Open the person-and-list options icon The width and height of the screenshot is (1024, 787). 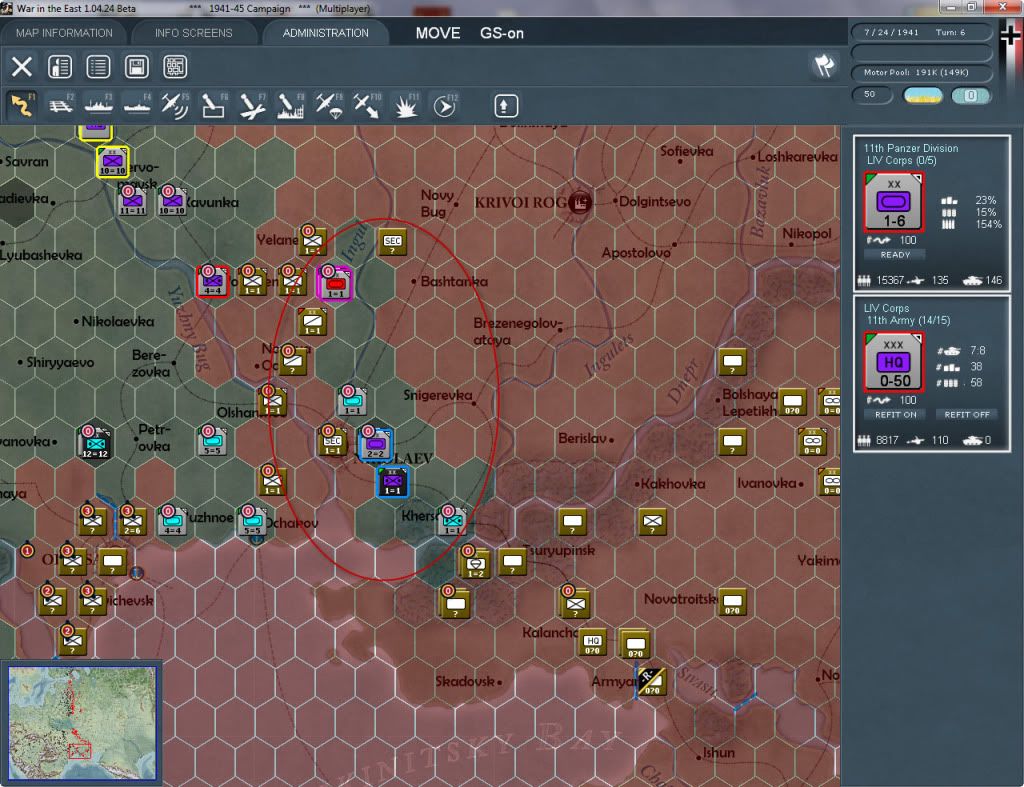click(x=60, y=67)
